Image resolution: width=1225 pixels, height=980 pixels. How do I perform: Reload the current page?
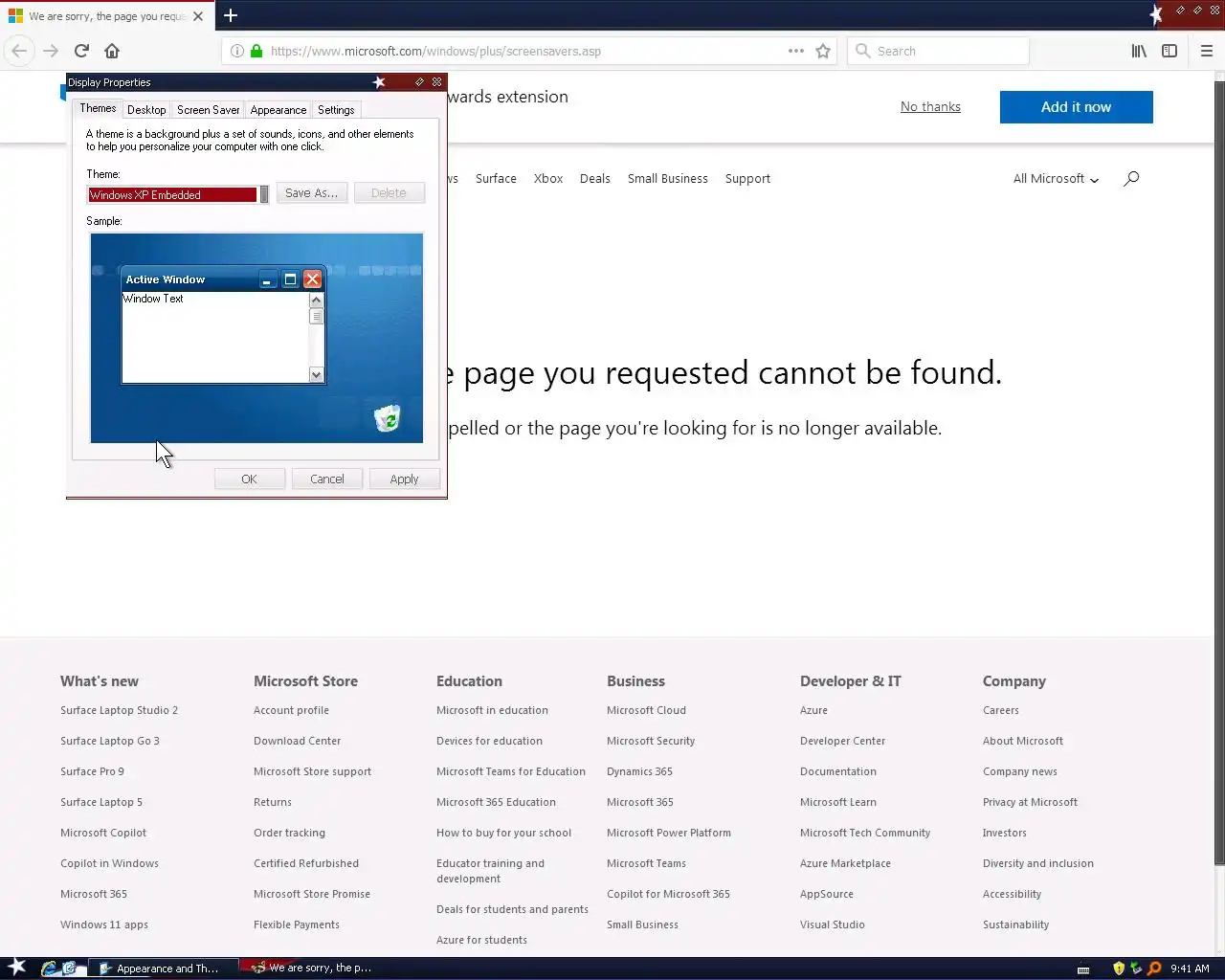click(x=81, y=51)
